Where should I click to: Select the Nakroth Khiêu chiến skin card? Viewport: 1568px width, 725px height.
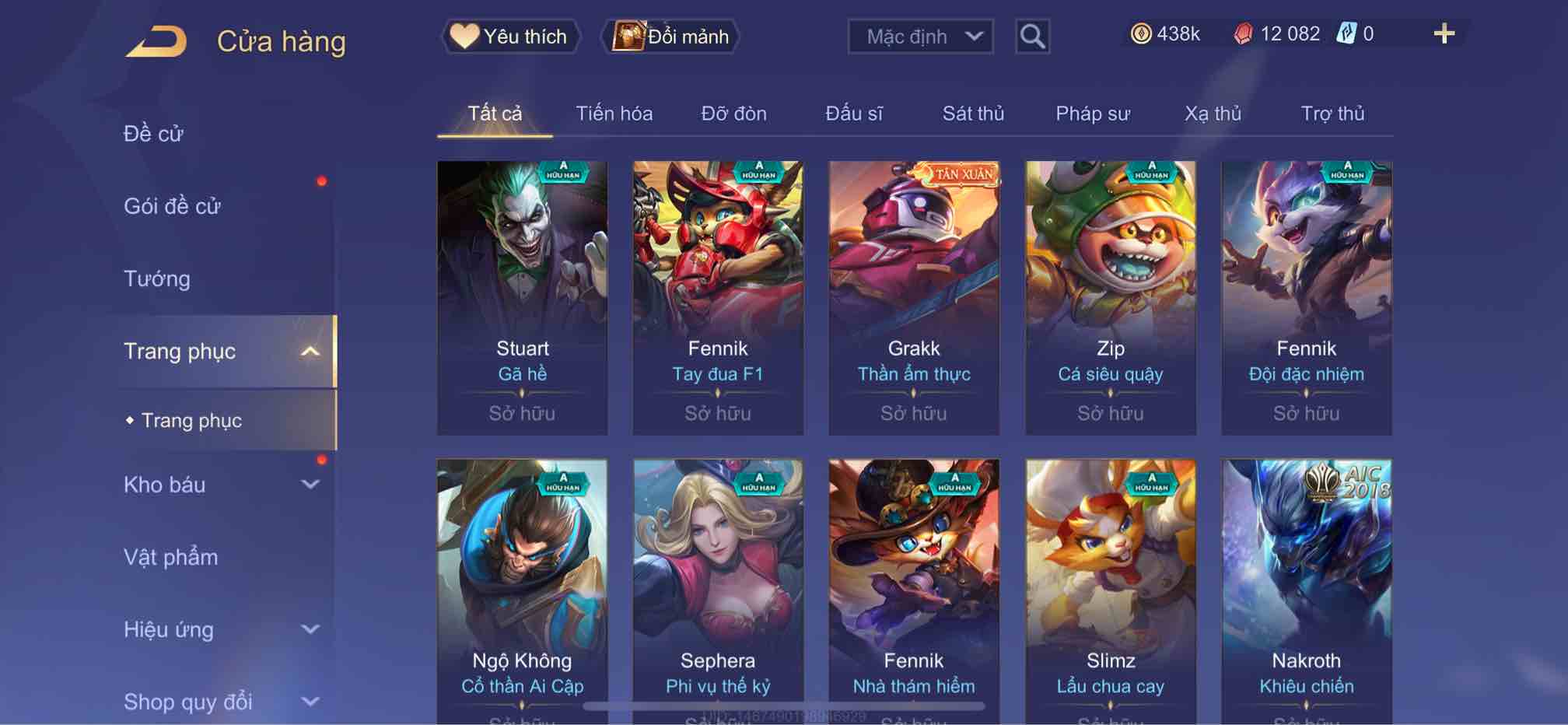click(1306, 591)
